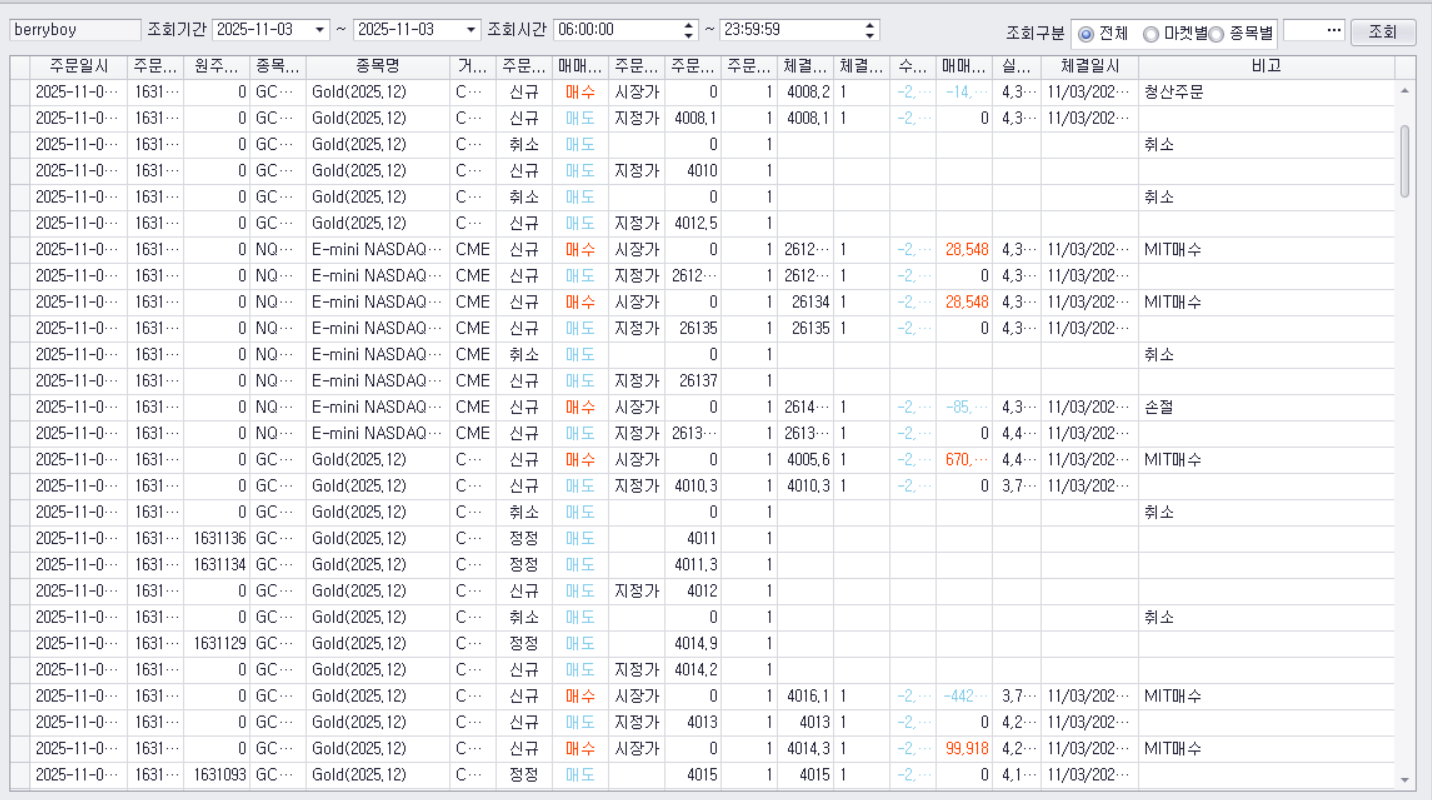Sort by the 종목명 column header
This screenshot has width=1432, height=800.
[378, 67]
